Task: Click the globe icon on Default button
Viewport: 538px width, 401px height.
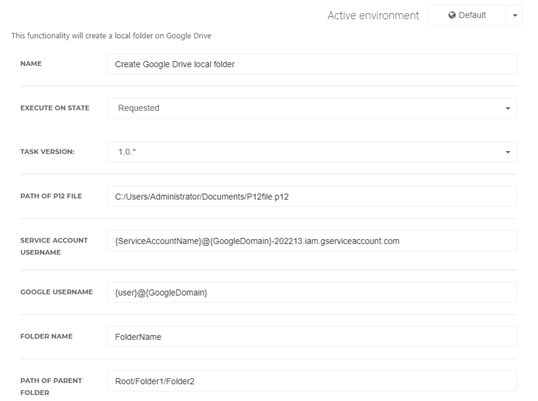Action: [x=452, y=15]
